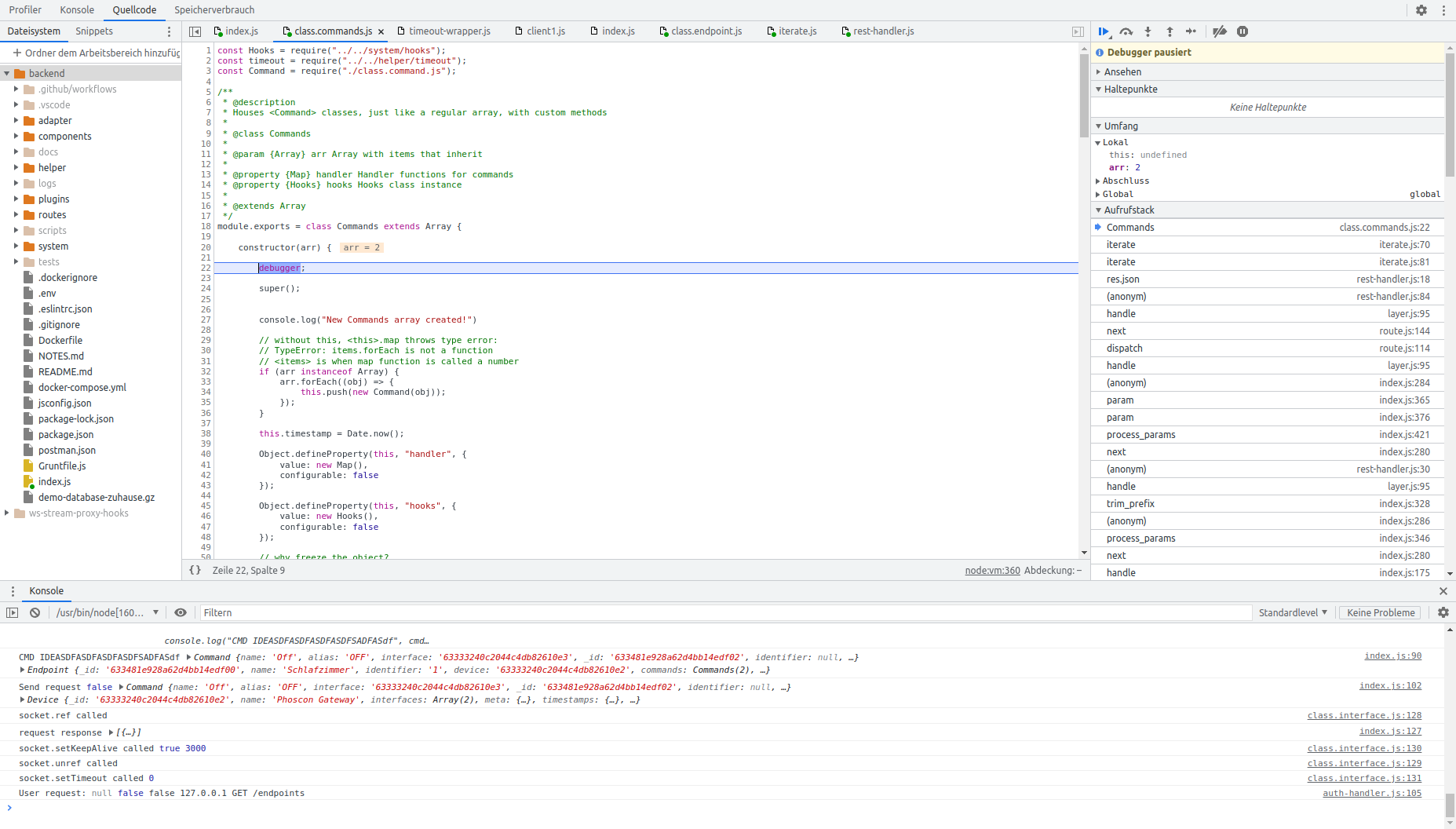Image resolution: width=1456 pixels, height=829 pixels.
Task: Toggle pause on exceptions
Action: [x=1243, y=31]
